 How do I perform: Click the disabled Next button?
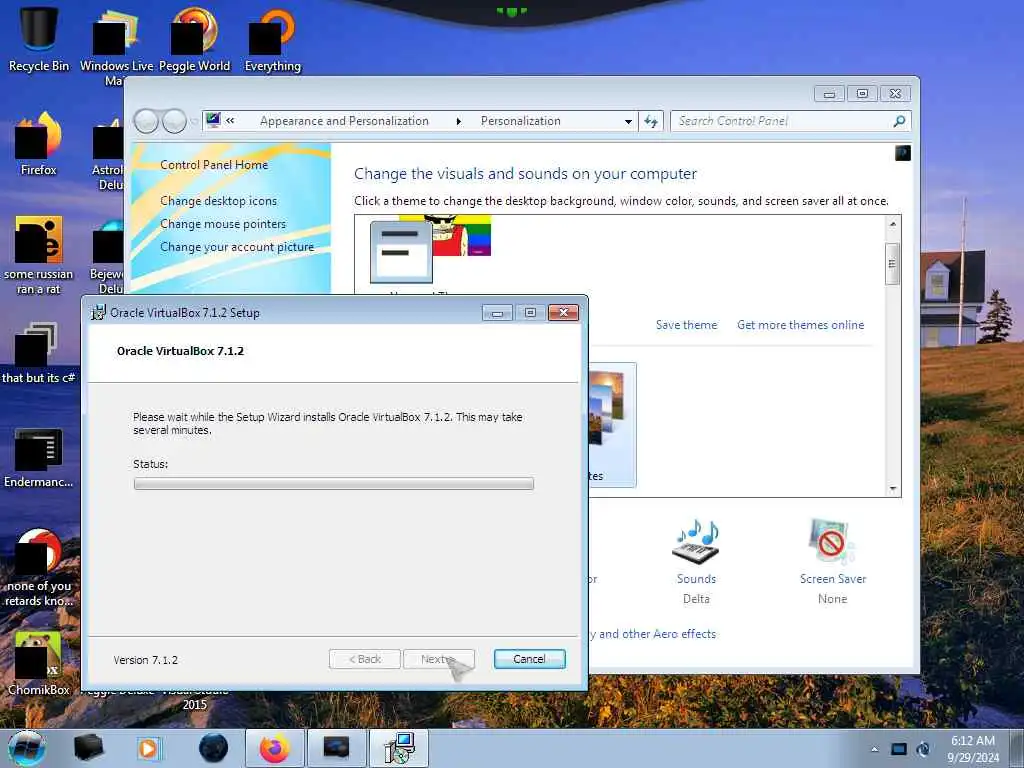439,659
